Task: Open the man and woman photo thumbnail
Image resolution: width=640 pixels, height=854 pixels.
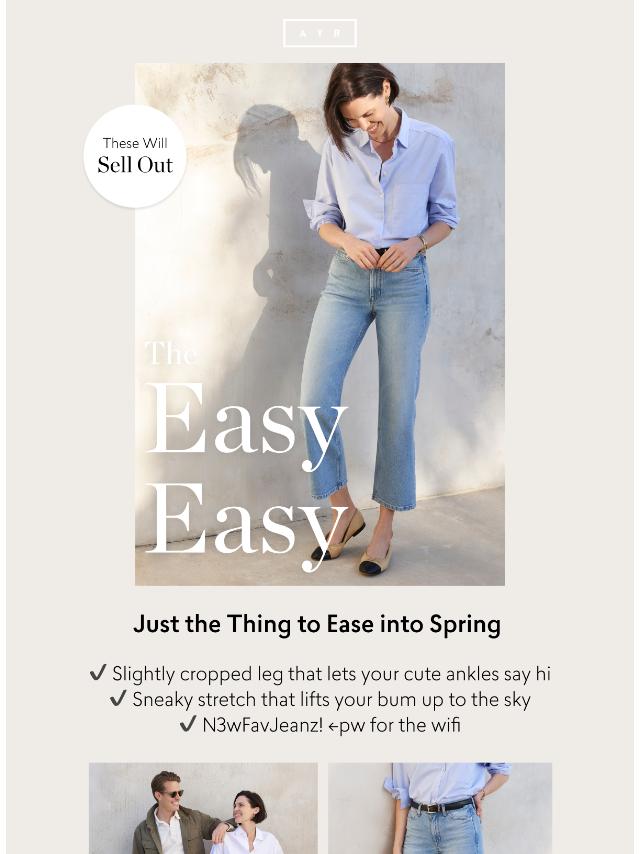Action: point(203,808)
